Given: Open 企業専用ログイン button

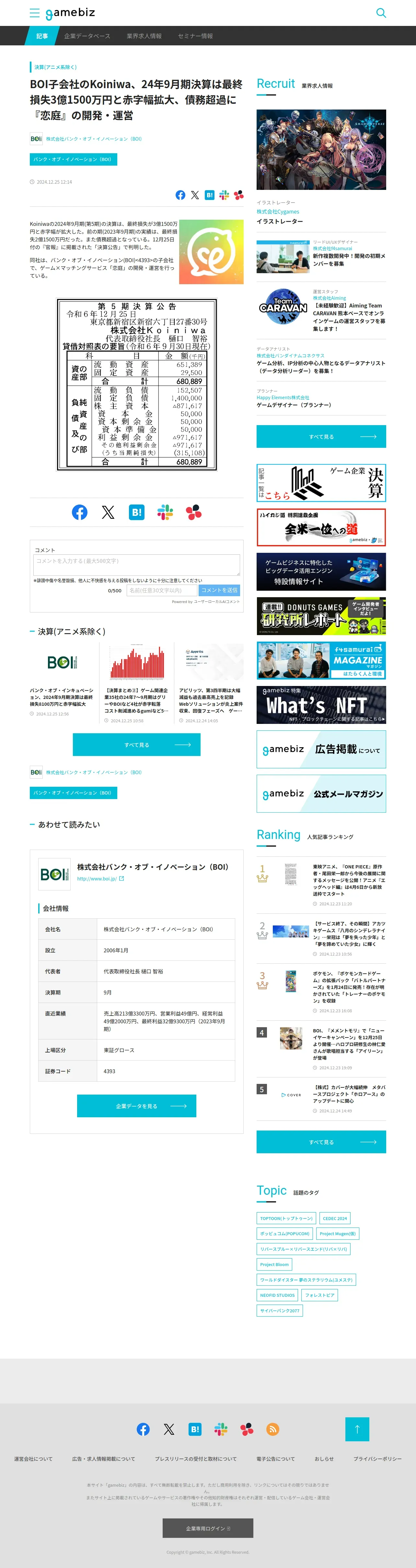Looking at the screenshot, I should [x=208, y=1528].
